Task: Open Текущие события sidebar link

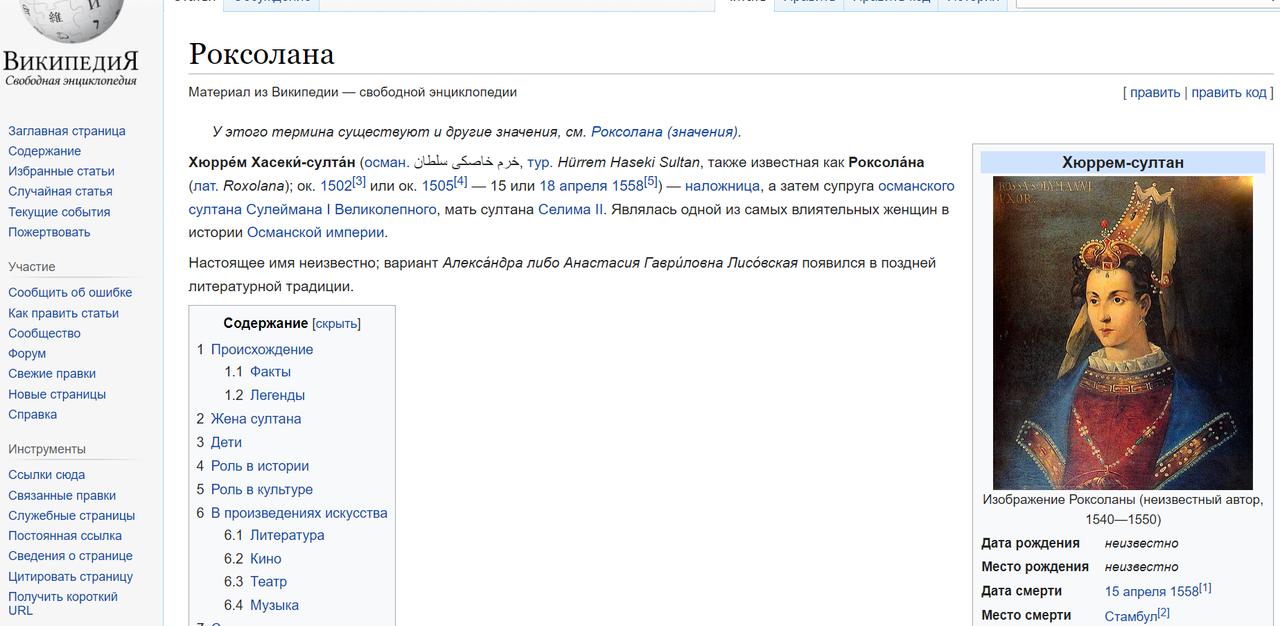Action: pos(59,212)
